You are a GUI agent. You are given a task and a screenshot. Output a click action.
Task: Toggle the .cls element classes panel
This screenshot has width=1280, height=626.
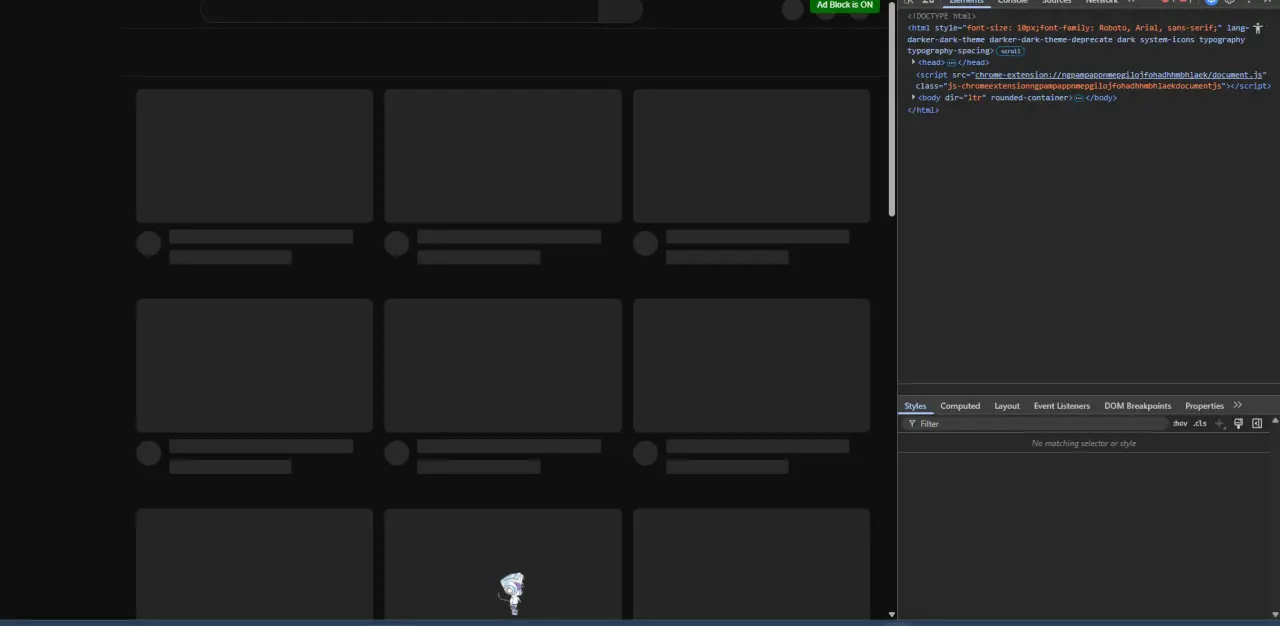pyautogui.click(x=1199, y=424)
